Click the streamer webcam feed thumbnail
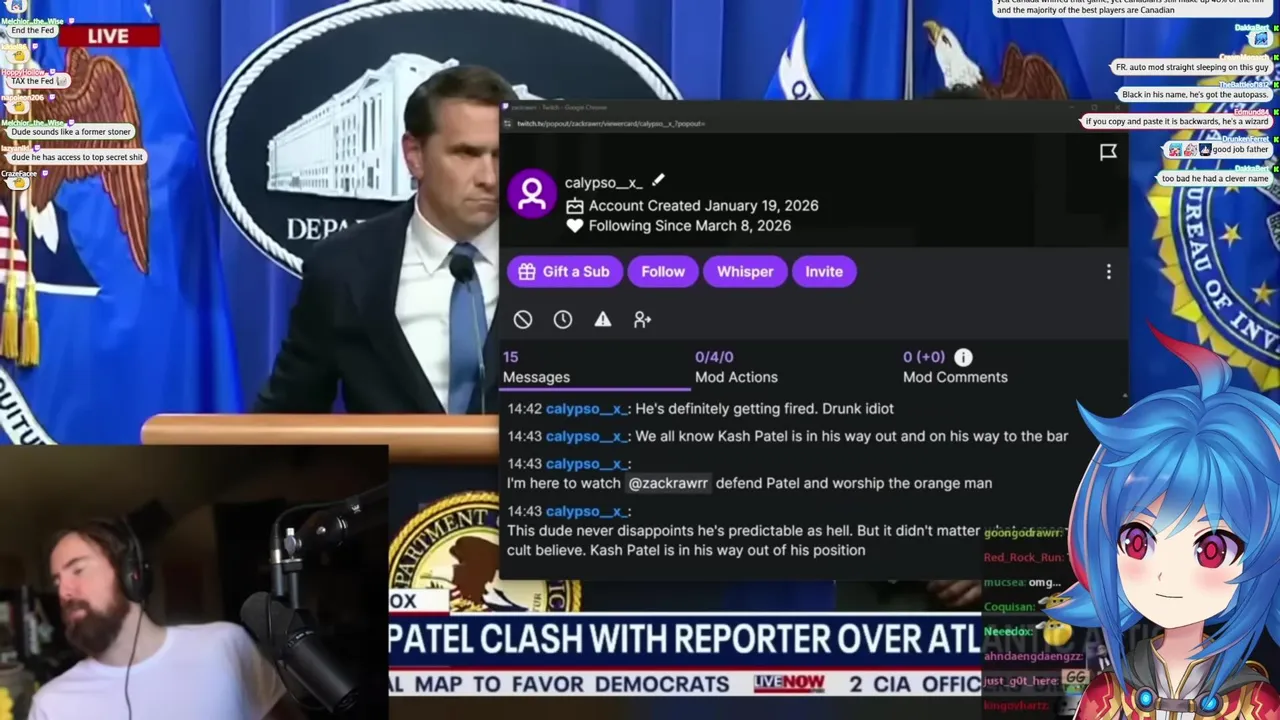The width and height of the screenshot is (1280, 720). coord(194,583)
